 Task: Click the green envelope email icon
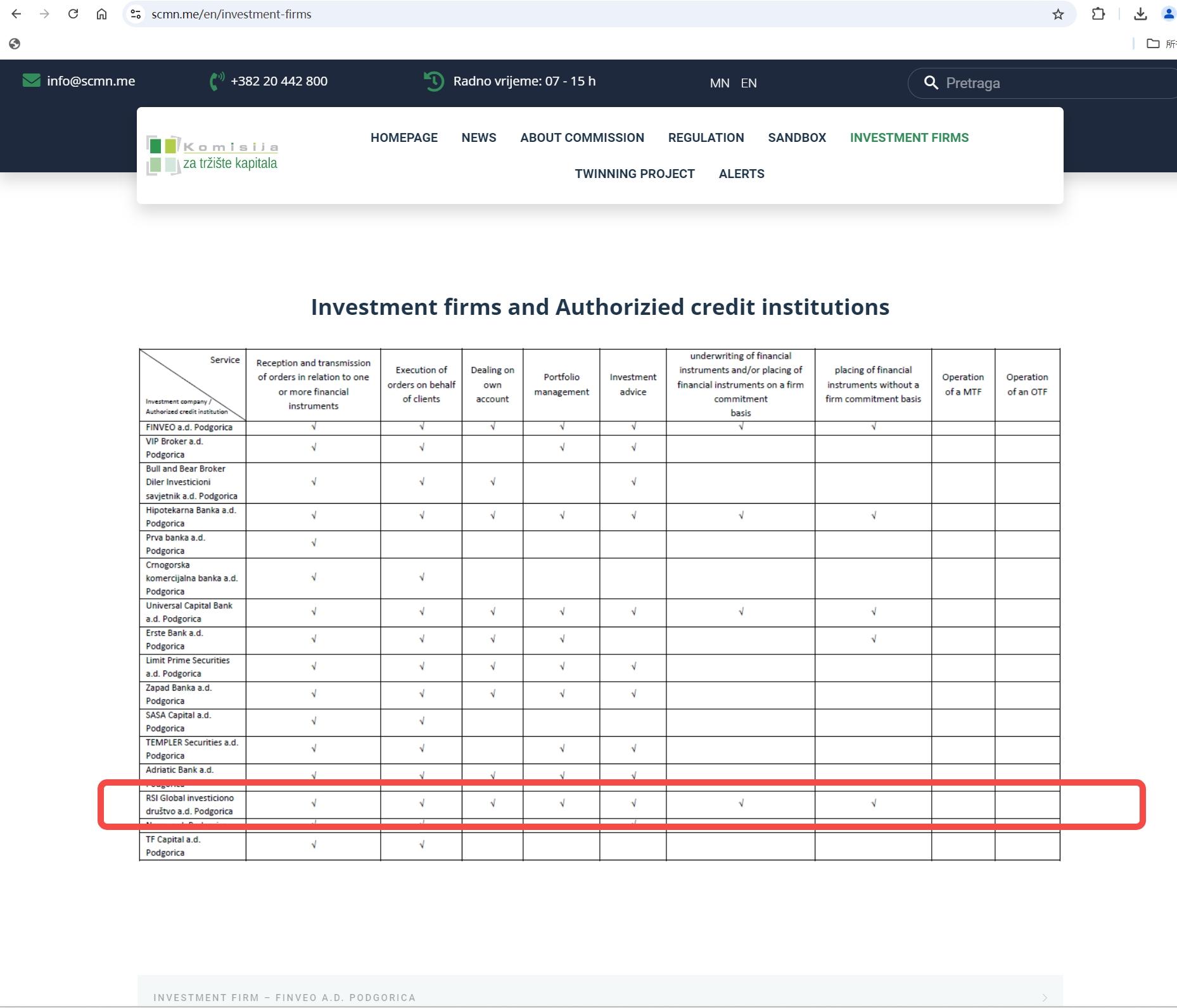(31, 80)
